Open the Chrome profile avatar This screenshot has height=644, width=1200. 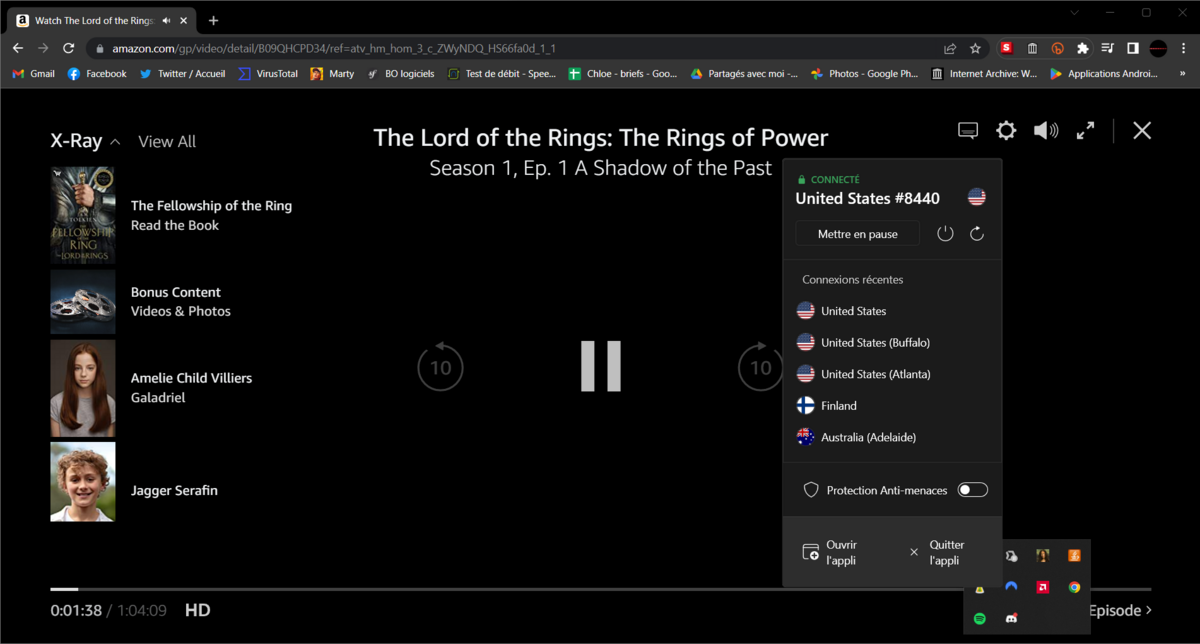pyautogui.click(x=1158, y=48)
